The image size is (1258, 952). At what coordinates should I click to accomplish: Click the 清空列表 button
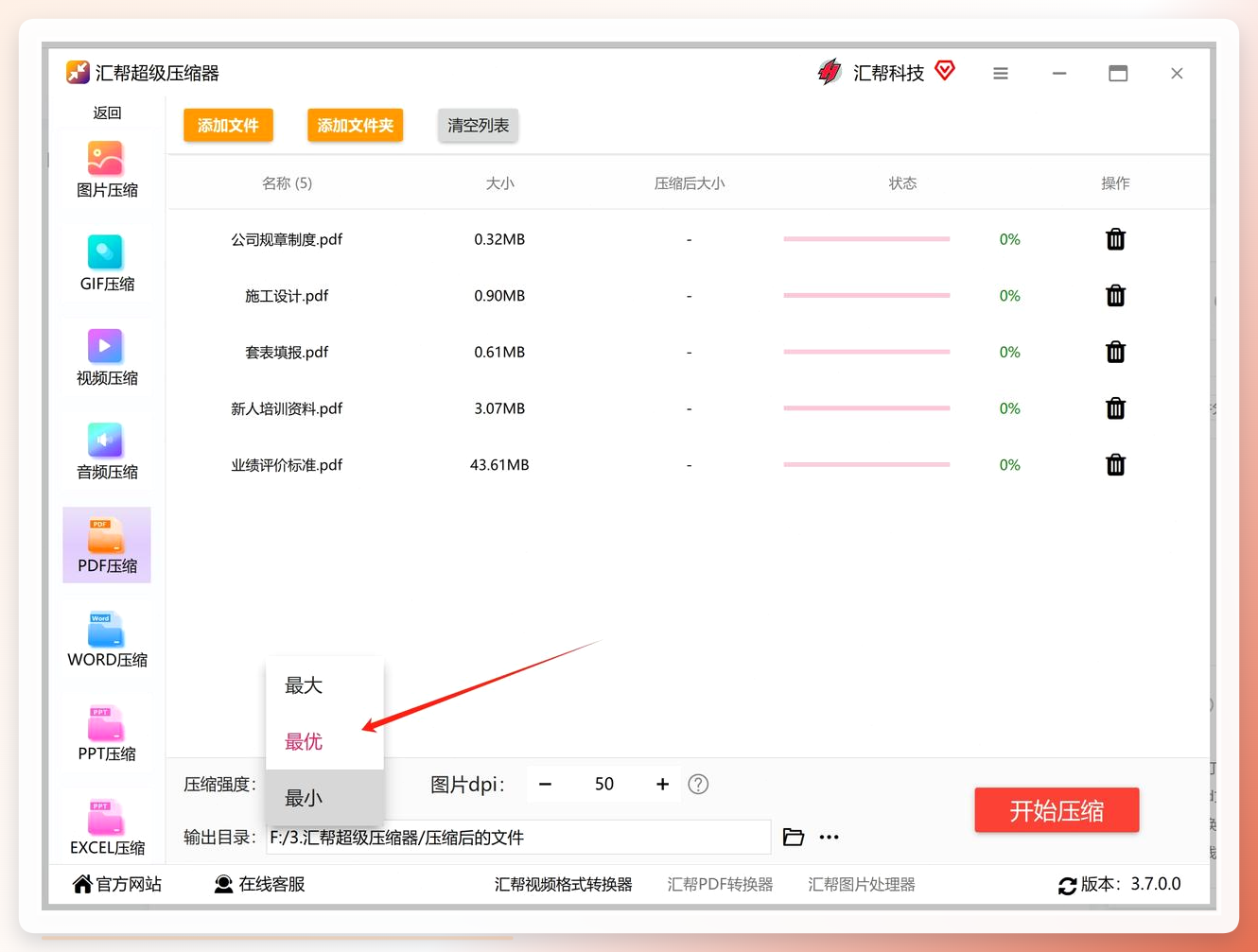pyautogui.click(x=478, y=126)
